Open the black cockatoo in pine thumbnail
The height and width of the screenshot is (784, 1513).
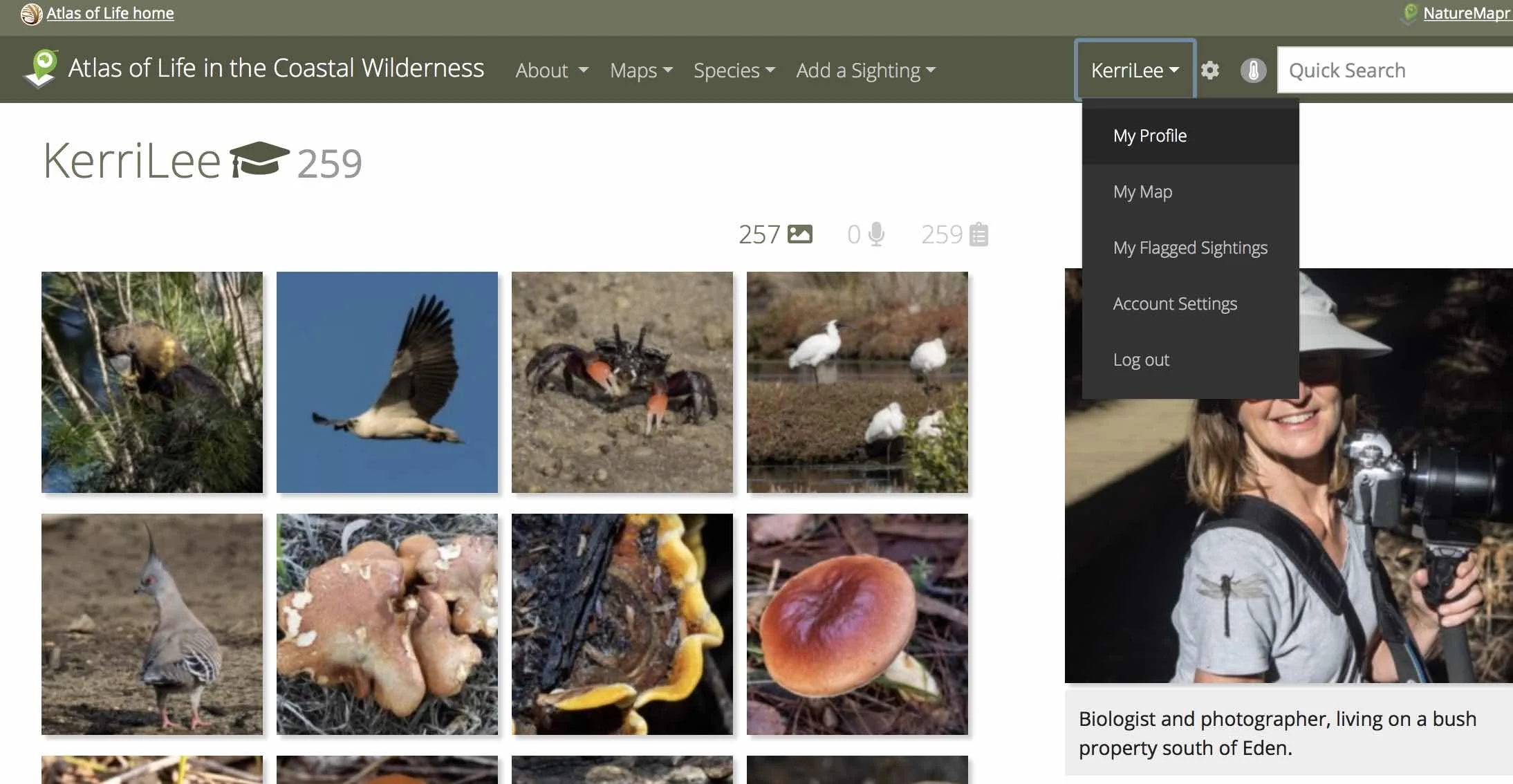tap(152, 382)
